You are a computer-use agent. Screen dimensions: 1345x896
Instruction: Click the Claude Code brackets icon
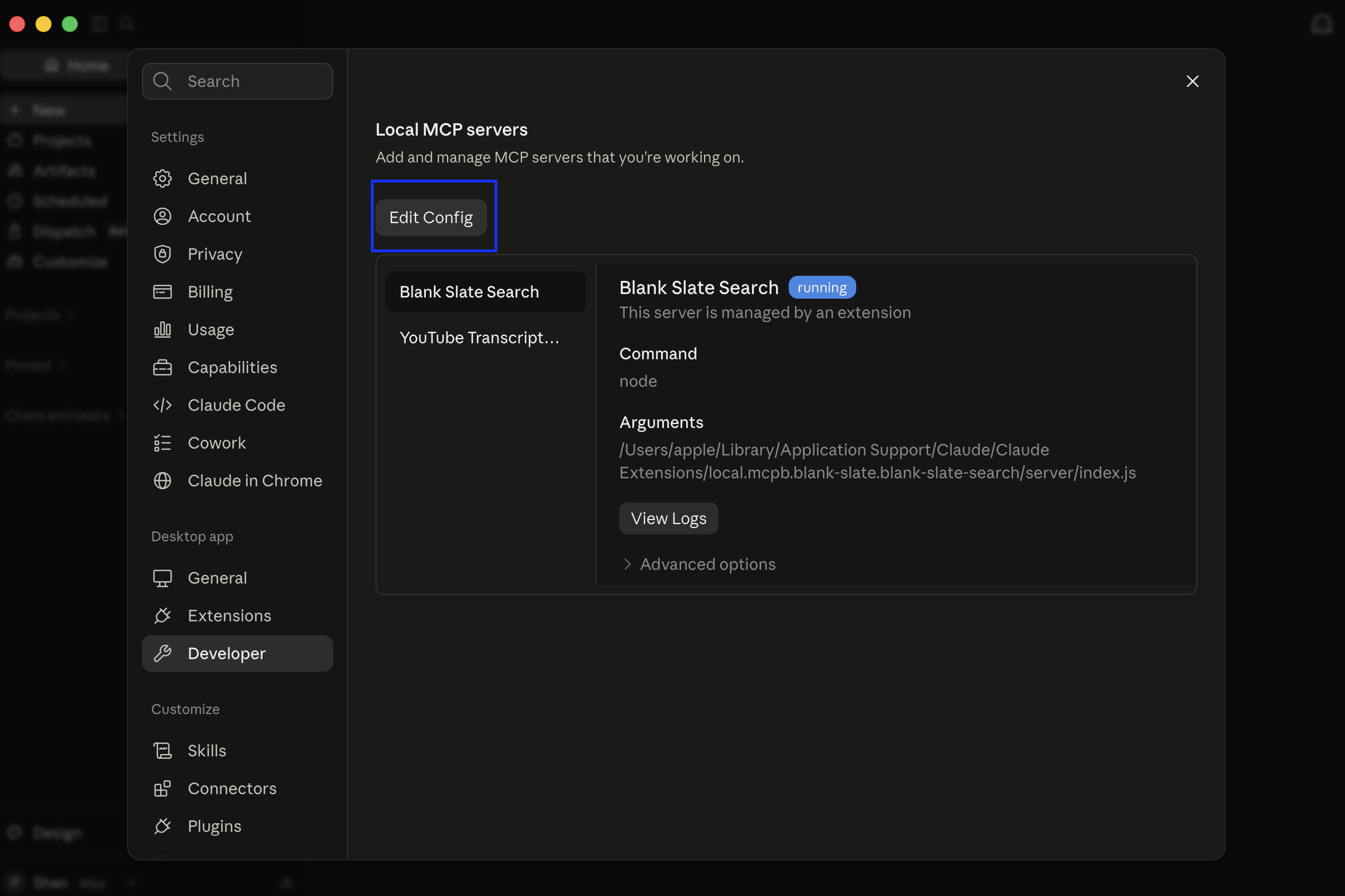pyautogui.click(x=163, y=405)
